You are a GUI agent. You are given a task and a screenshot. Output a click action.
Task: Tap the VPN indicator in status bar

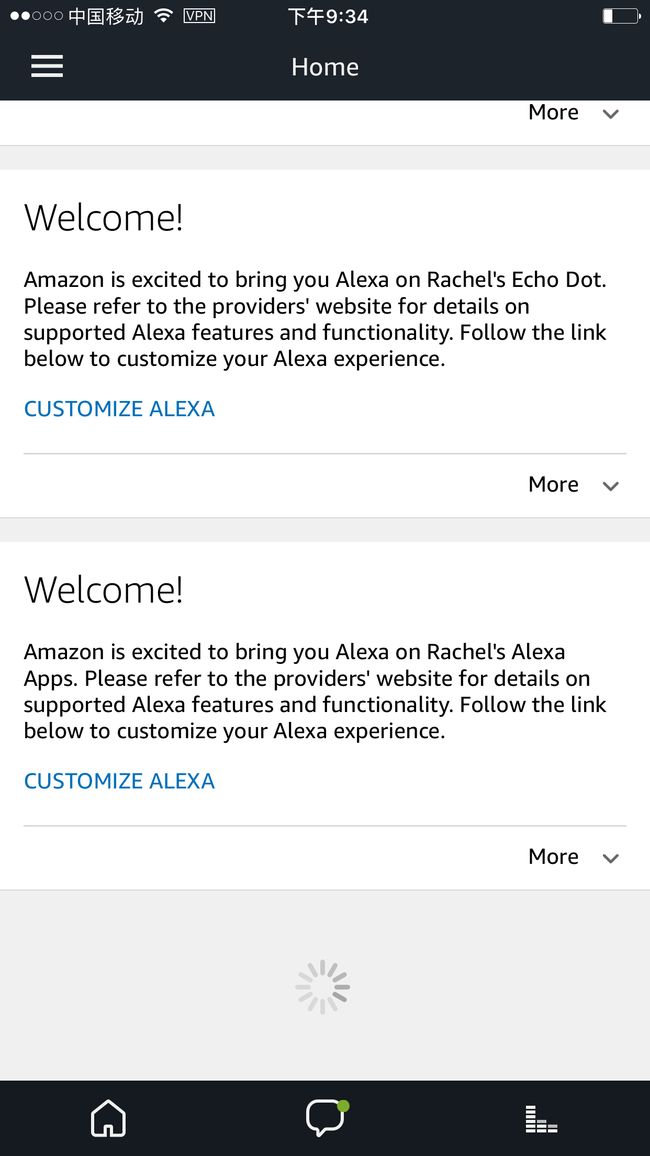point(199,15)
